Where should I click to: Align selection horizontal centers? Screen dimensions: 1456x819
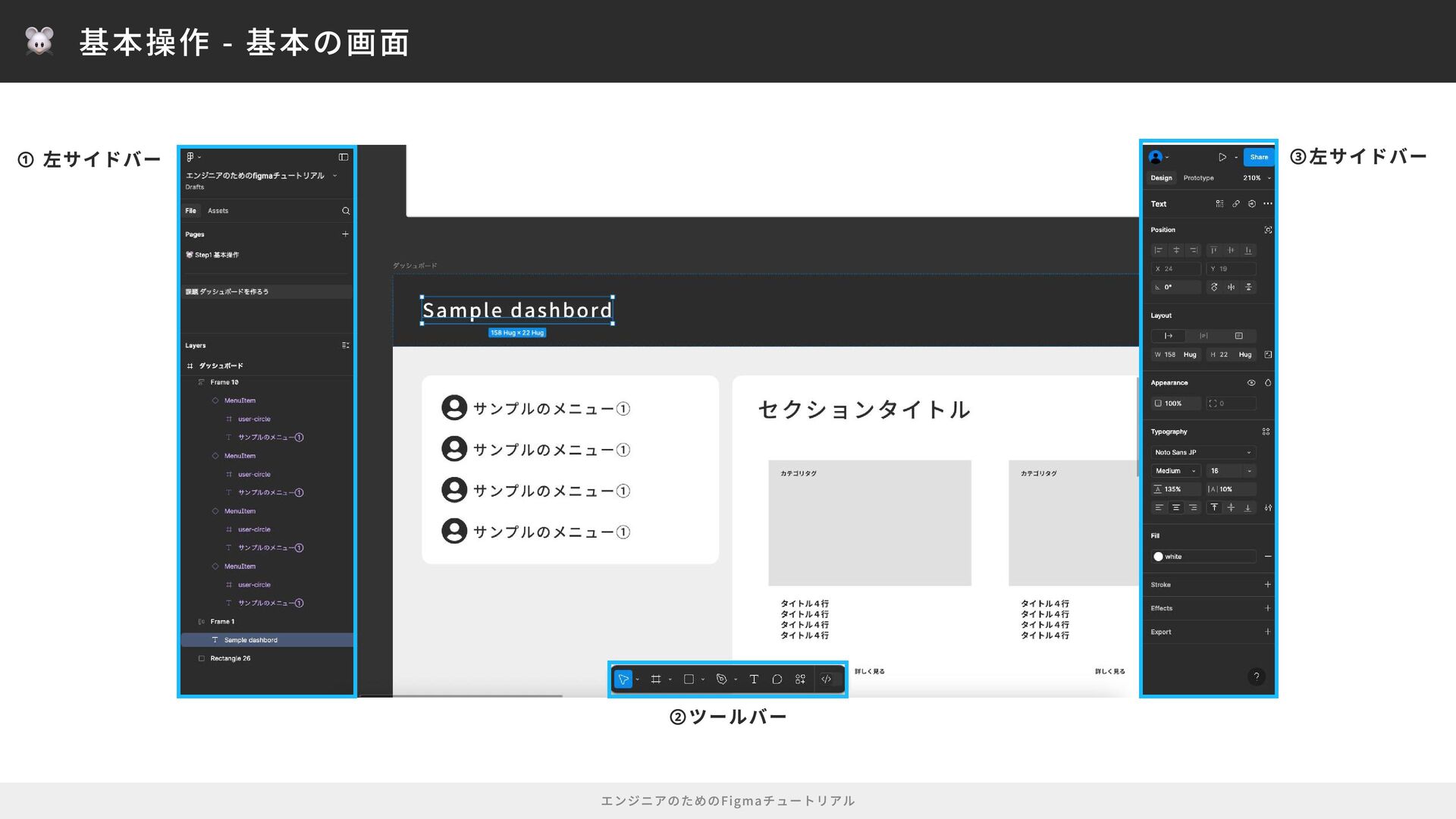tap(1176, 250)
